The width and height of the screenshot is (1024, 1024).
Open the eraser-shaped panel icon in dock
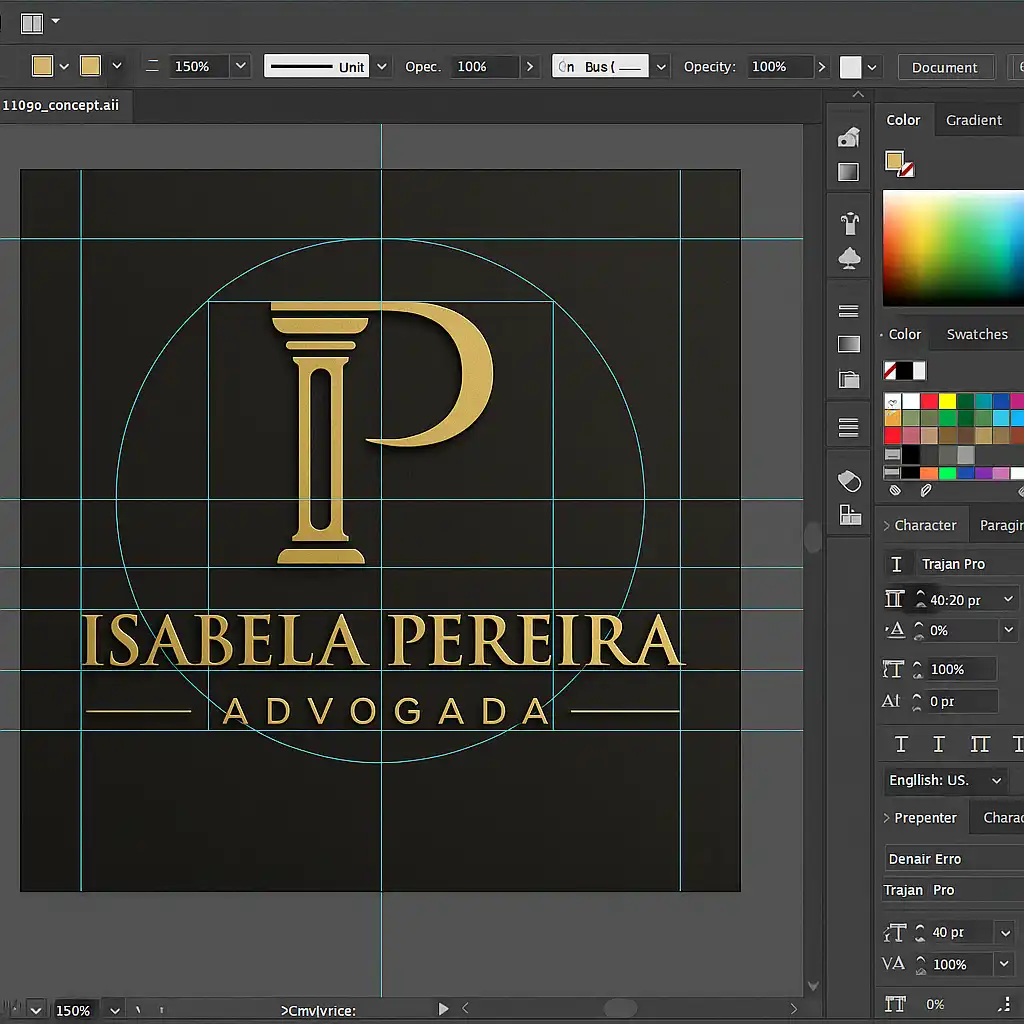tap(849, 481)
